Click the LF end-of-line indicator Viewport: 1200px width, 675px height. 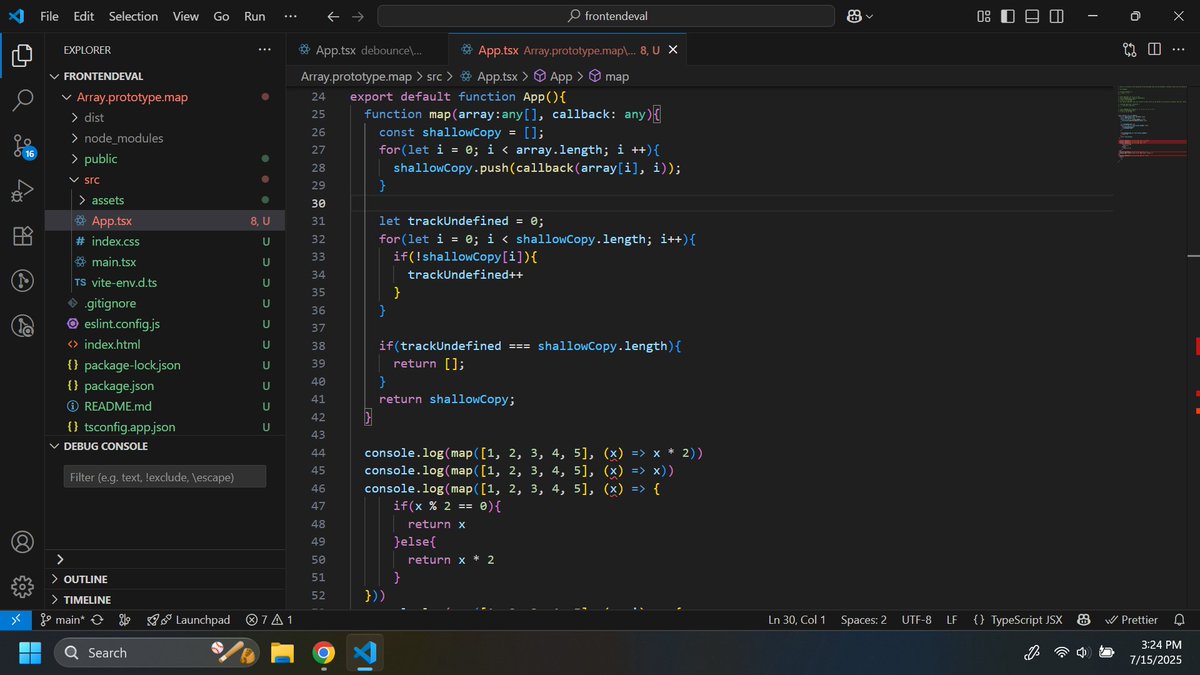[x=952, y=620]
